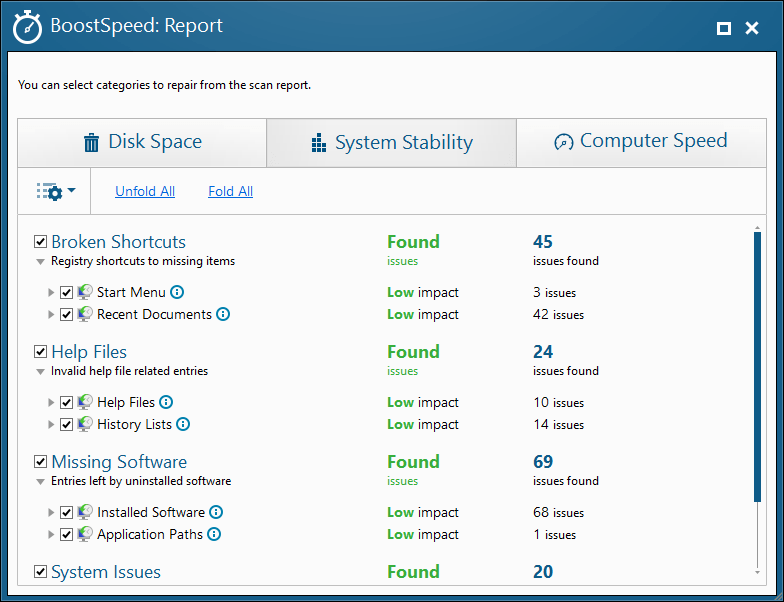Click the info icon next to History Lists
Viewport: 784px width, 602px height.
click(x=183, y=424)
